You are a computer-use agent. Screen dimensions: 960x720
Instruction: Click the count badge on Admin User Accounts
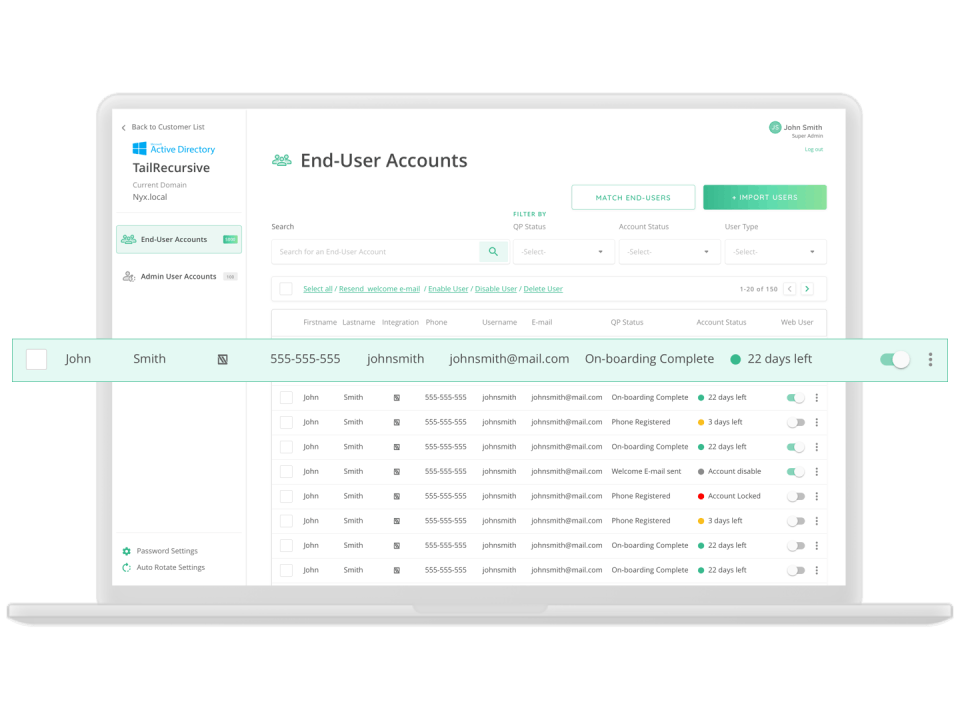click(230, 277)
